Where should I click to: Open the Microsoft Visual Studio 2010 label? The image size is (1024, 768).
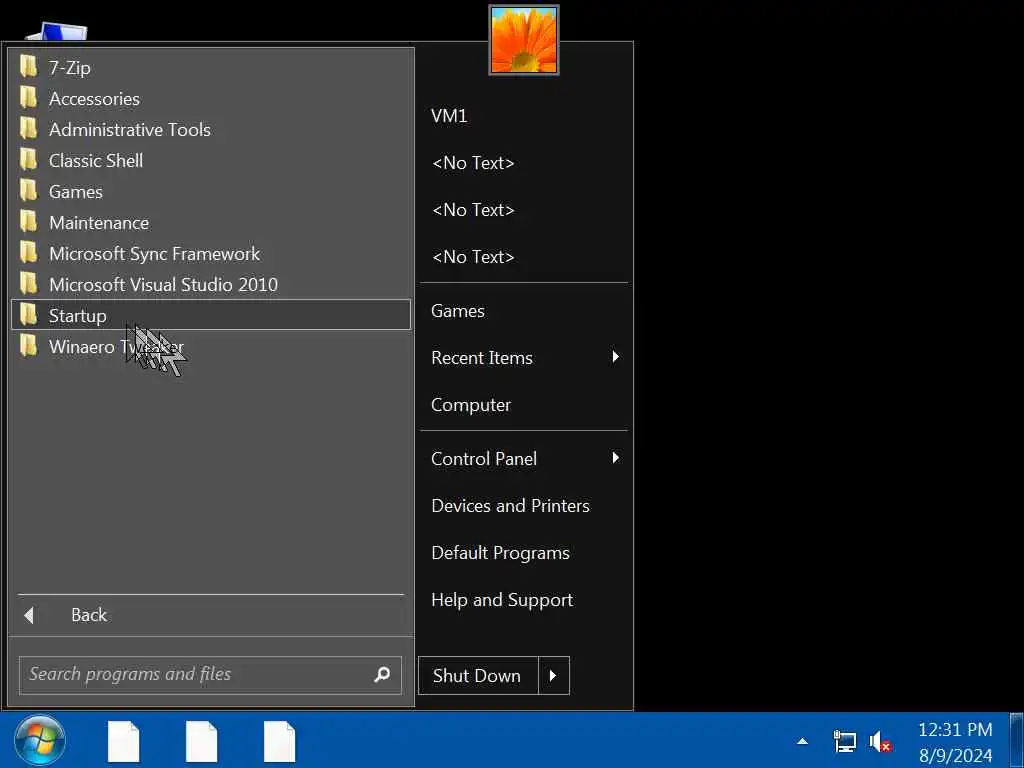coord(163,285)
